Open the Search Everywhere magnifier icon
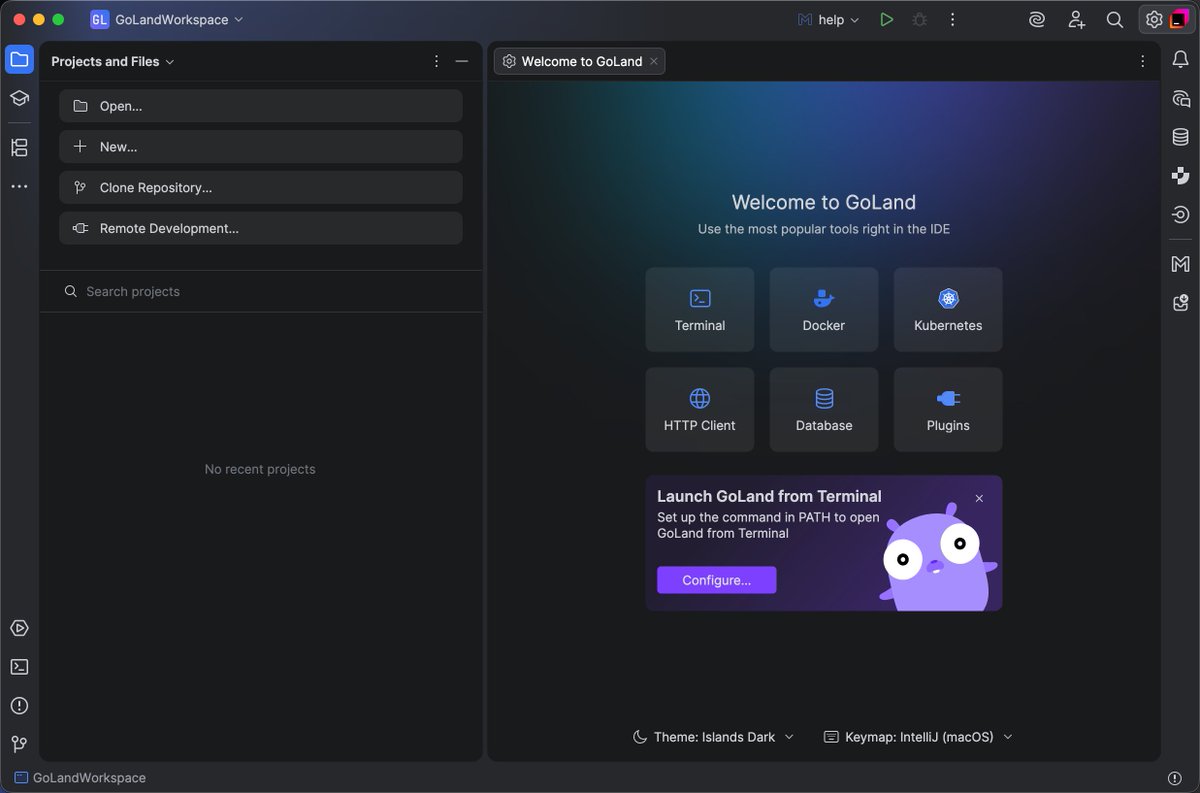Image resolution: width=1200 pixels, height=793 pixels. click(1115, 19)
